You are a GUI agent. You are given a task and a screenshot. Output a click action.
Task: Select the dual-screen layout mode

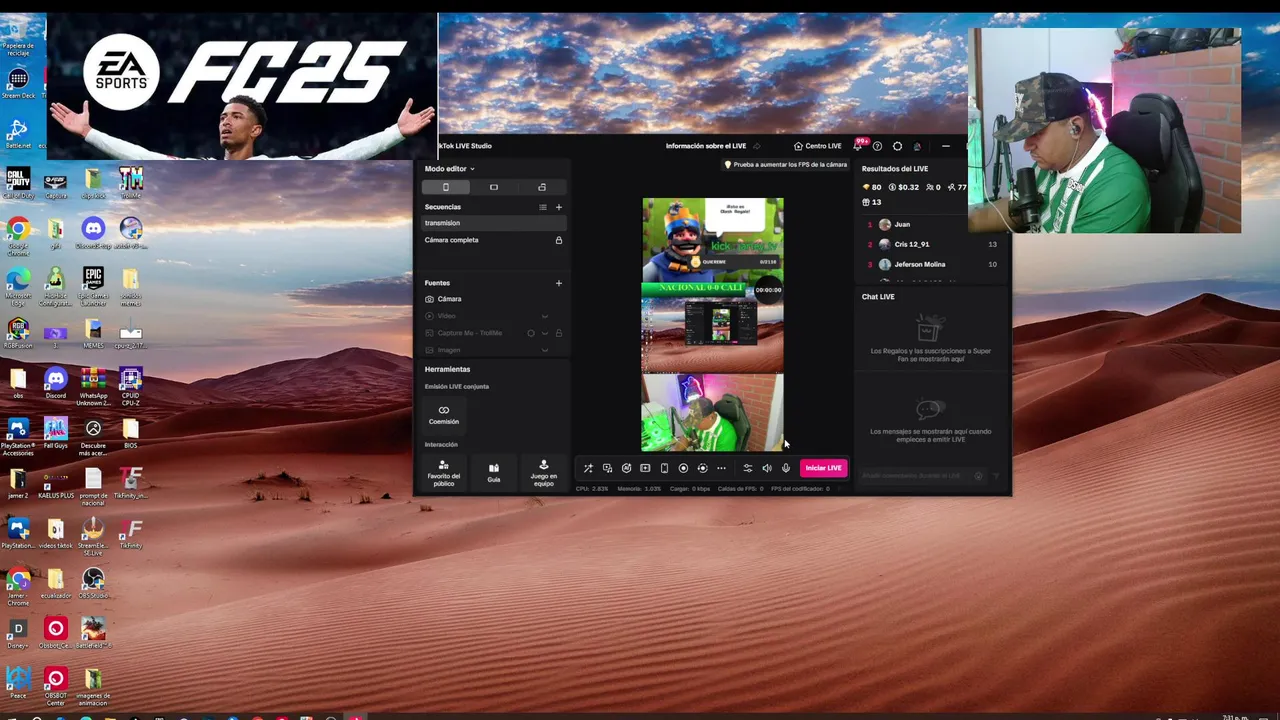(x=542, y=187)
